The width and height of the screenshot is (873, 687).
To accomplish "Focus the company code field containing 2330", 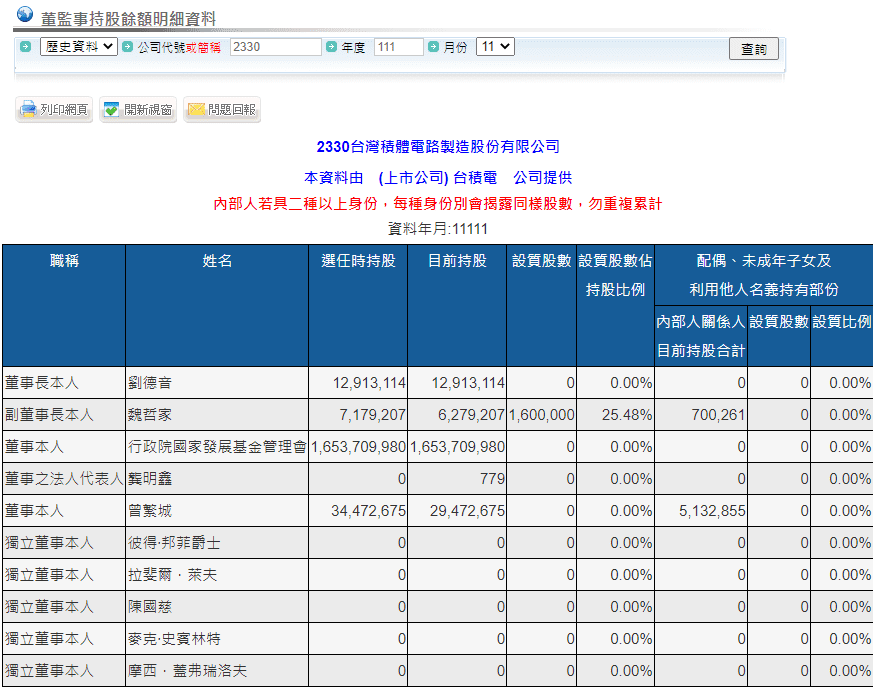I will point(275,47).
